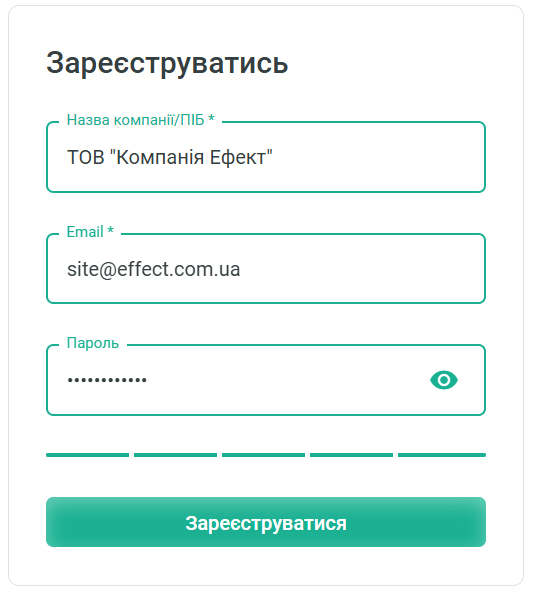Screen dimensions: 533x593
Task: Click the fifth password strength bar segment
Action: point(442,455)
